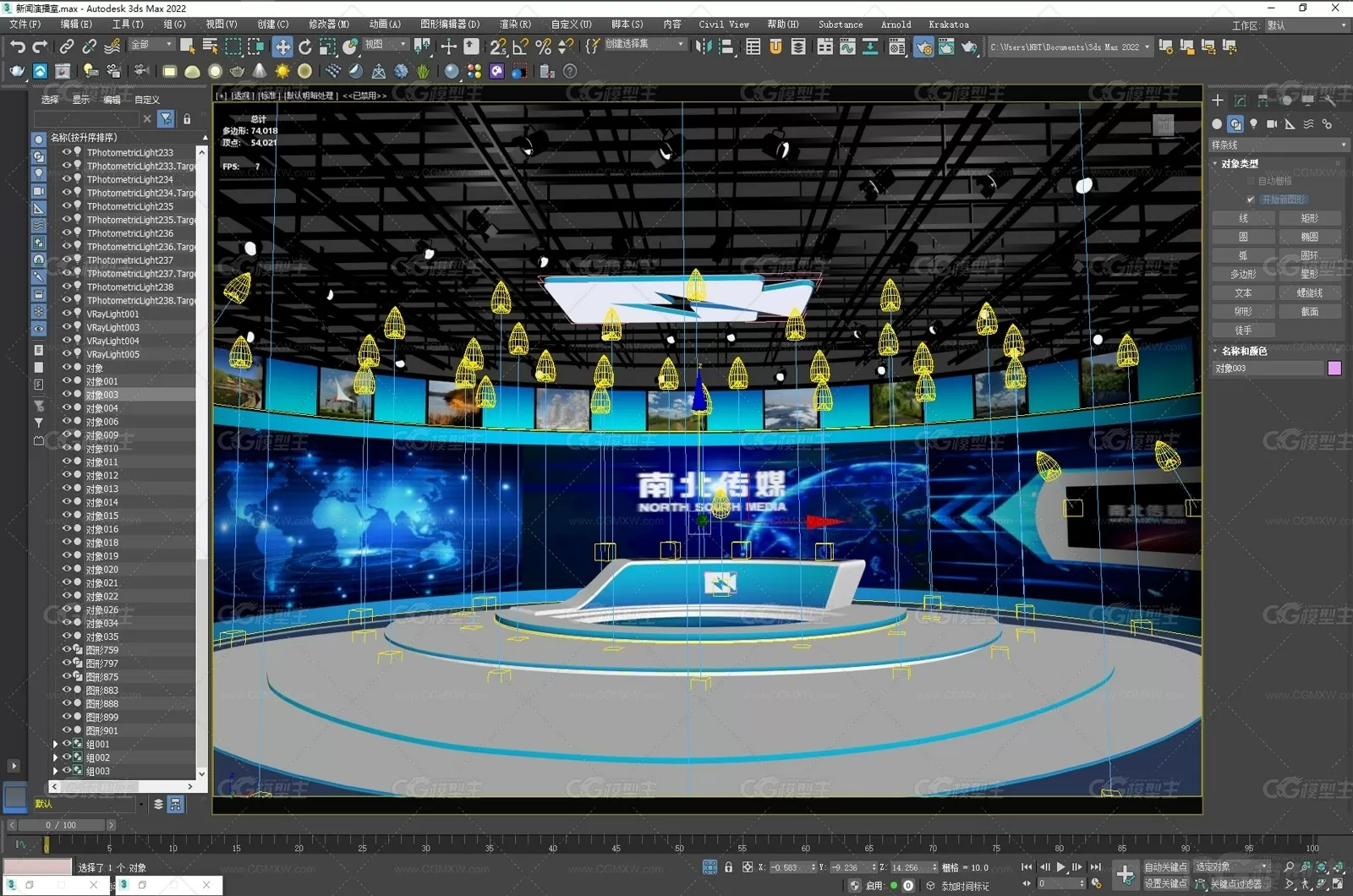1353x896 pixels.
Task: Open Select by Name dialog
Action: point(210,47)
